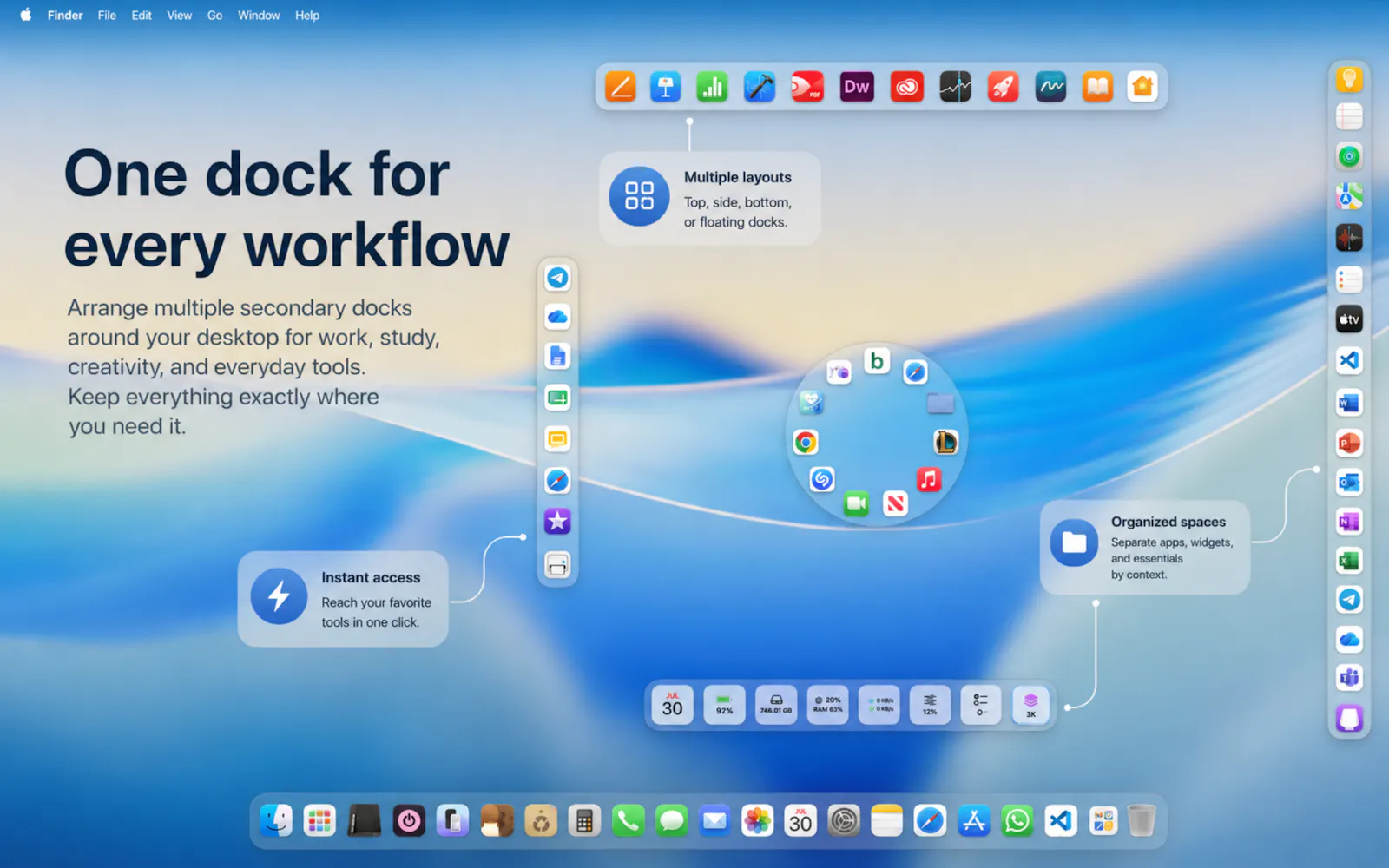Open App Store in the bottom dock
This screenshot has height=868, width=1389.
[x=974, y=820]
